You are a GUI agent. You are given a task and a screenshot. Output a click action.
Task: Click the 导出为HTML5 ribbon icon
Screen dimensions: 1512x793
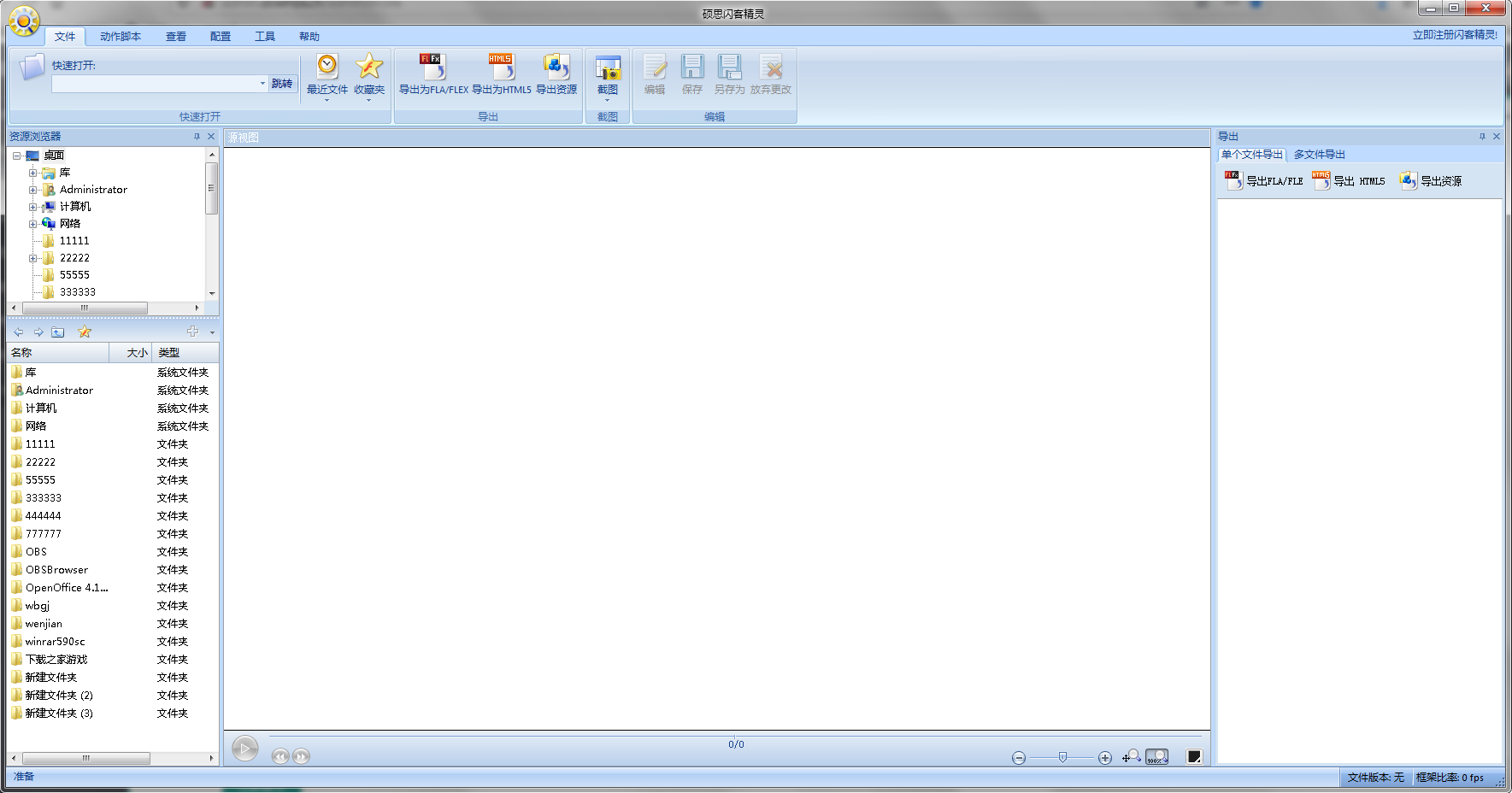pyautogui.click(x=501, y=74)
